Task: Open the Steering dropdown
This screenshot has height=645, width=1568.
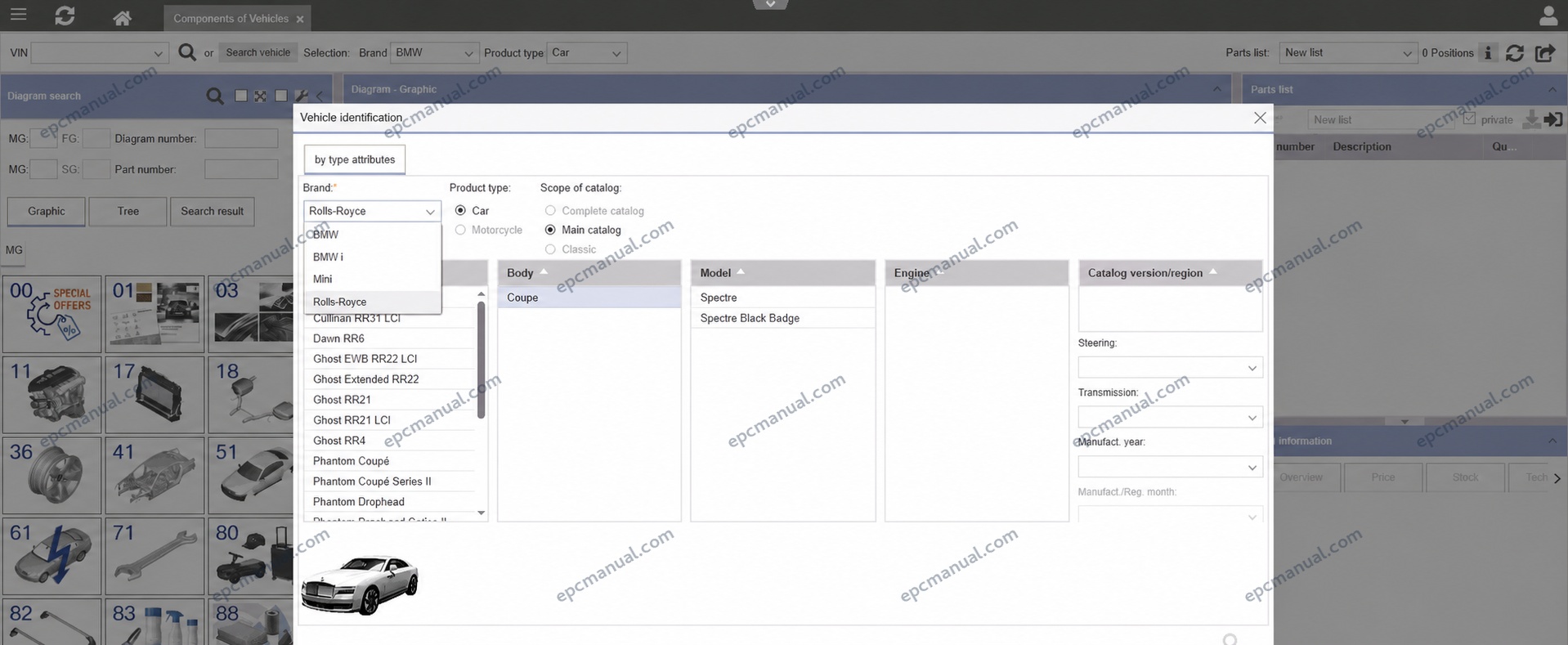Action: click(x=1170, y=368)
